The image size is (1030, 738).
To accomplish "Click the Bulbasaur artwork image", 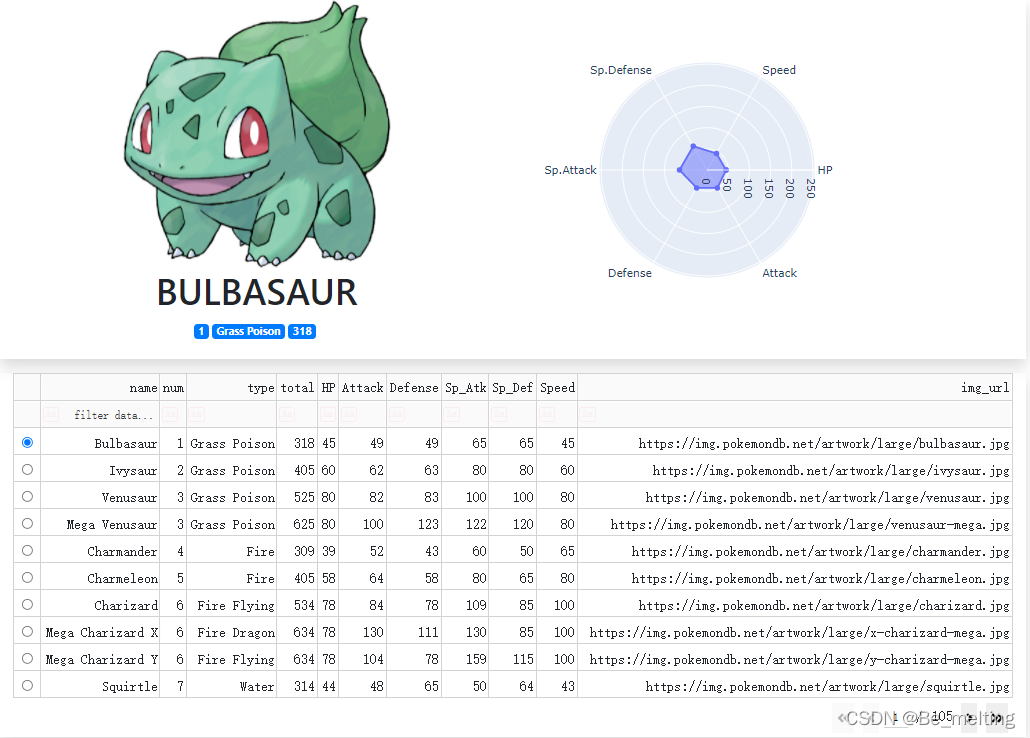I will pos(257,133).
